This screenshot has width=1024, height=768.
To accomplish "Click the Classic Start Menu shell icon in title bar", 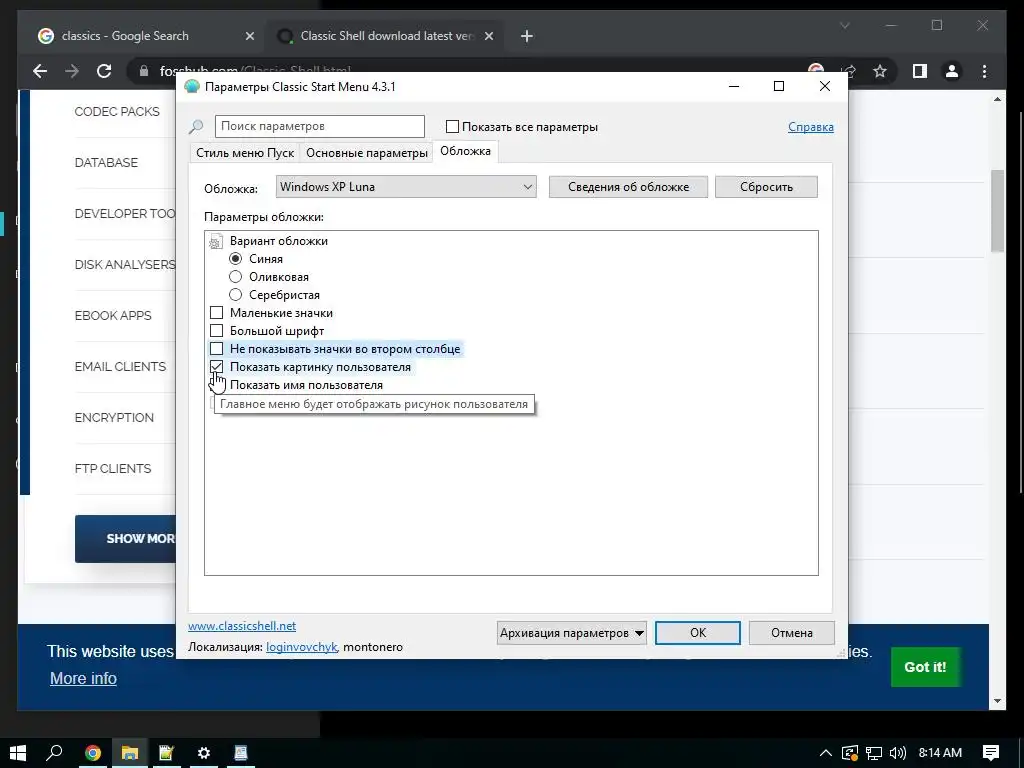I will coord(191,87).
